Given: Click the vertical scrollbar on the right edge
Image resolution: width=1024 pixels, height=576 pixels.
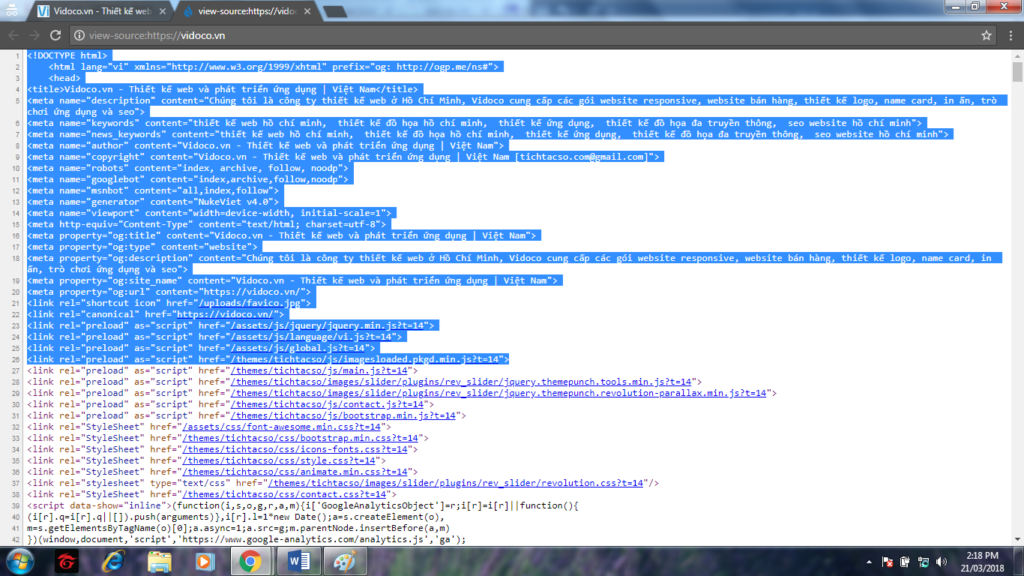Looking at the screenshot, I should point(1016,300).
